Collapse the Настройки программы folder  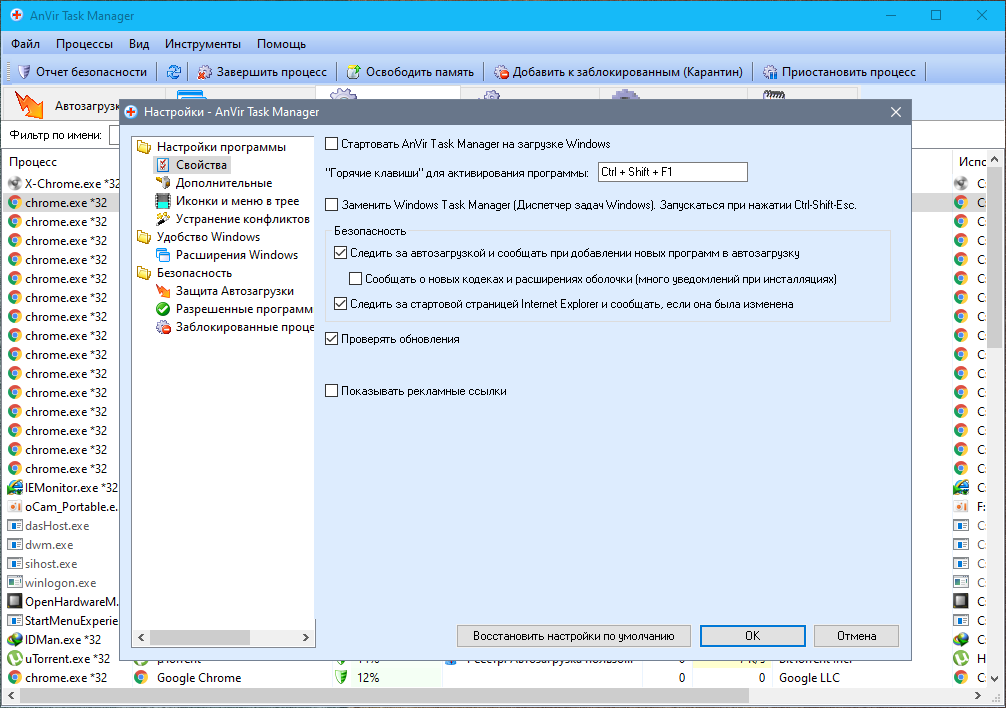point(143,147)
